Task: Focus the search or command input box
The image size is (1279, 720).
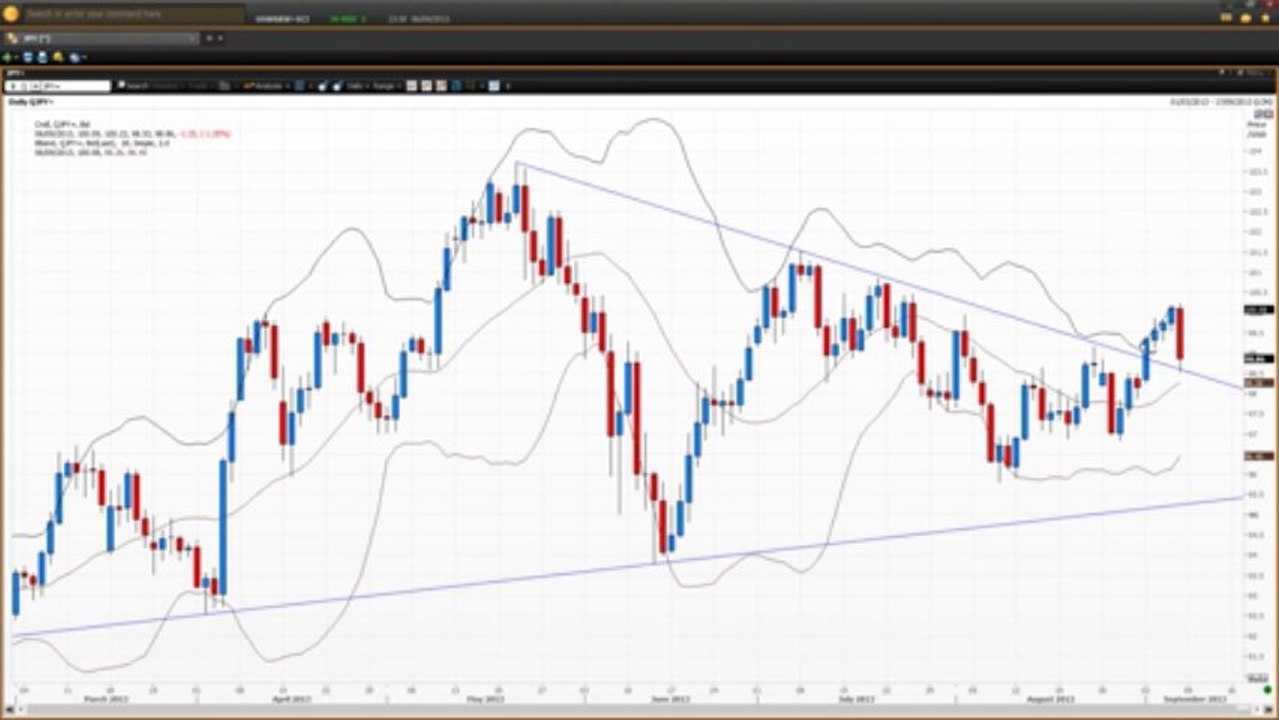Action: point(134,14)
